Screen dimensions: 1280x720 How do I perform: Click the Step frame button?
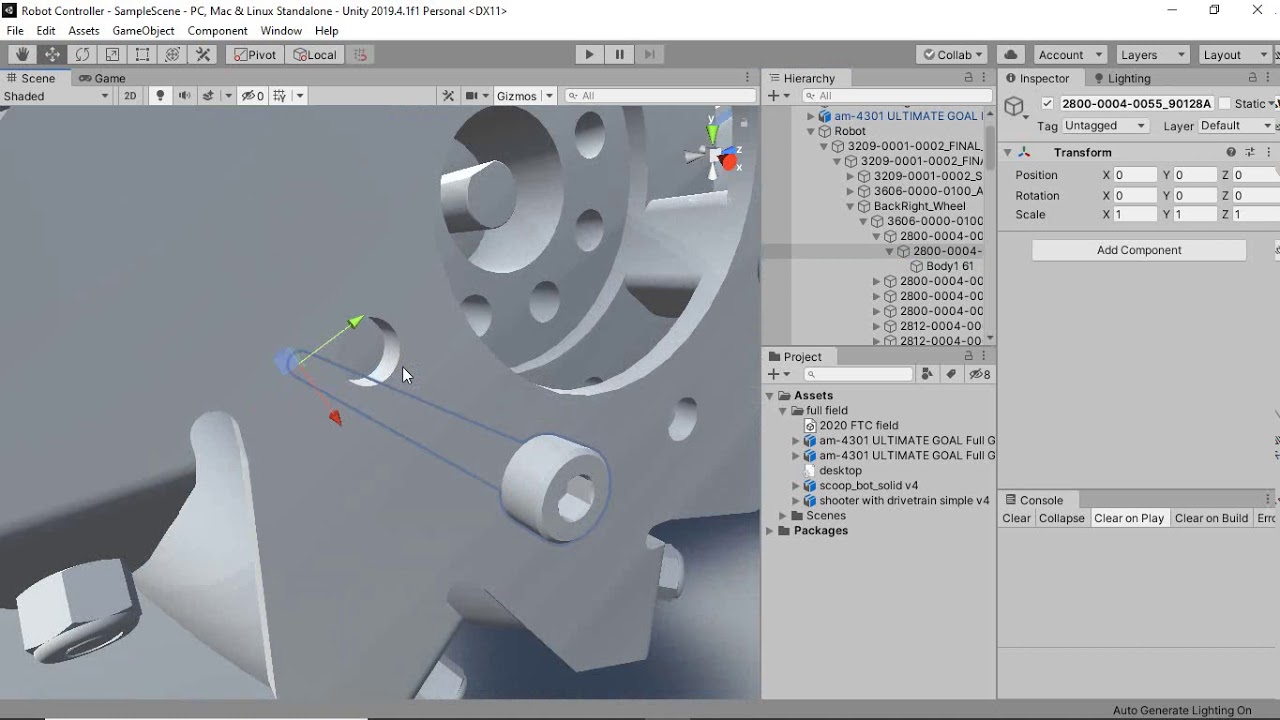pyautogui.click(x=650, y=55)
